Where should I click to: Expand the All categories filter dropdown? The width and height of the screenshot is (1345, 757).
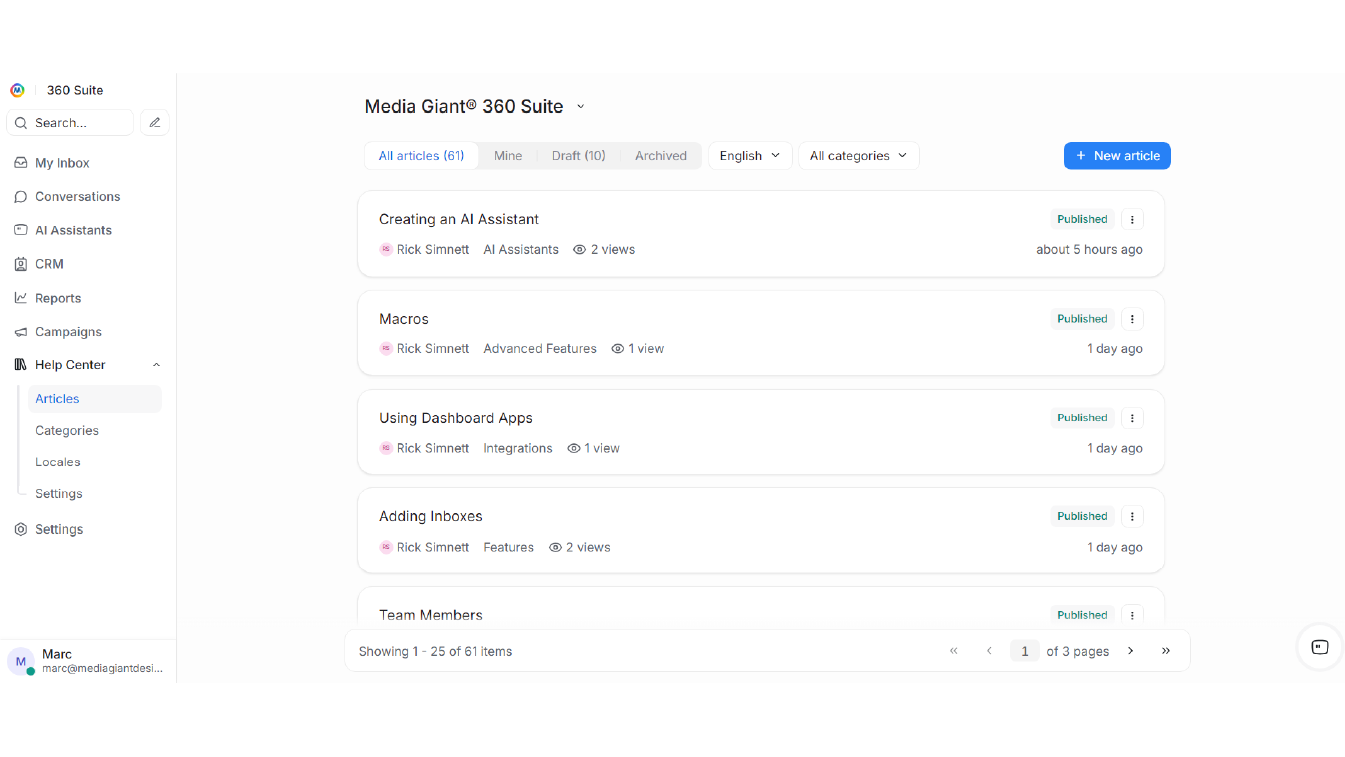coord(858,156)
